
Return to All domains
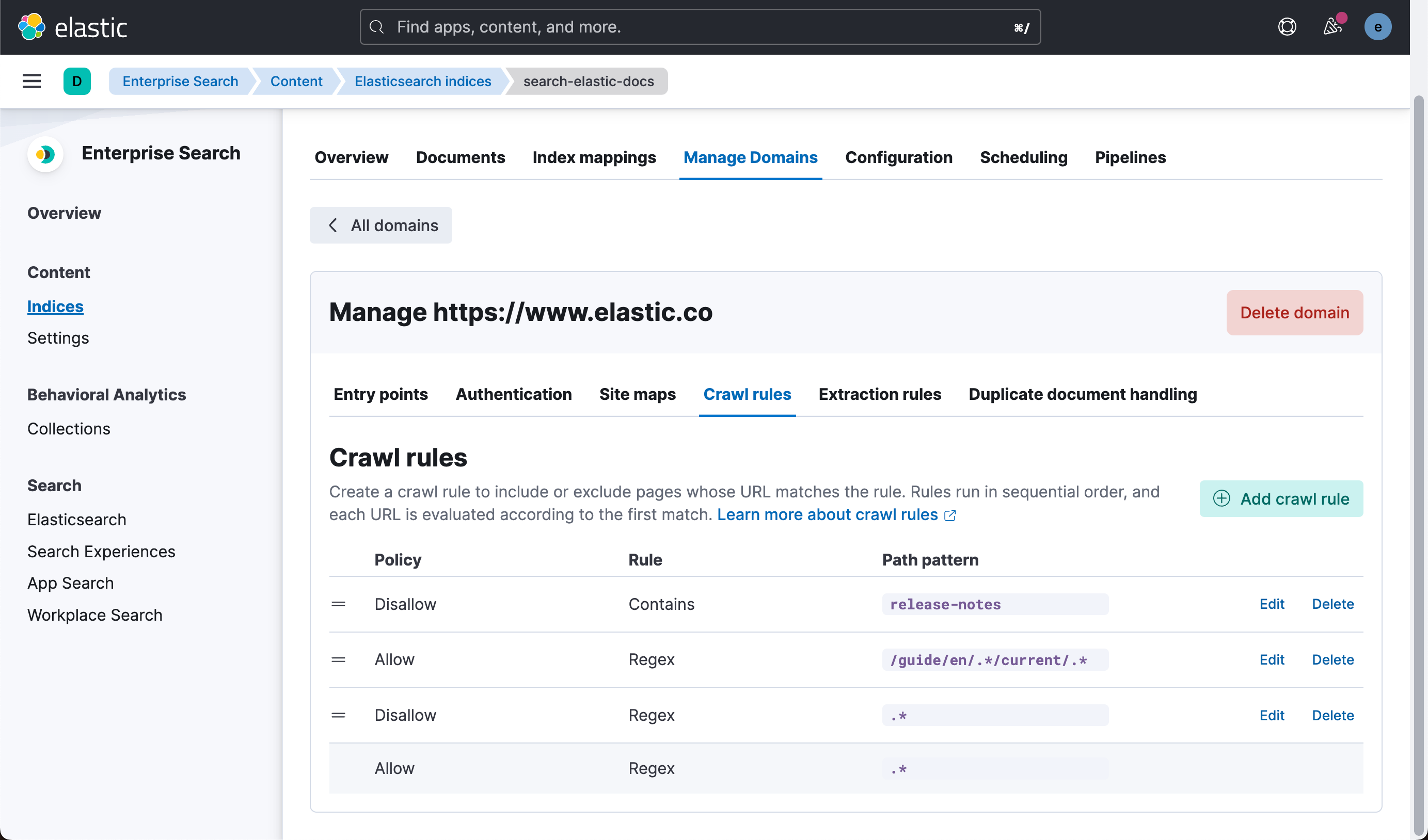point(381,225)
